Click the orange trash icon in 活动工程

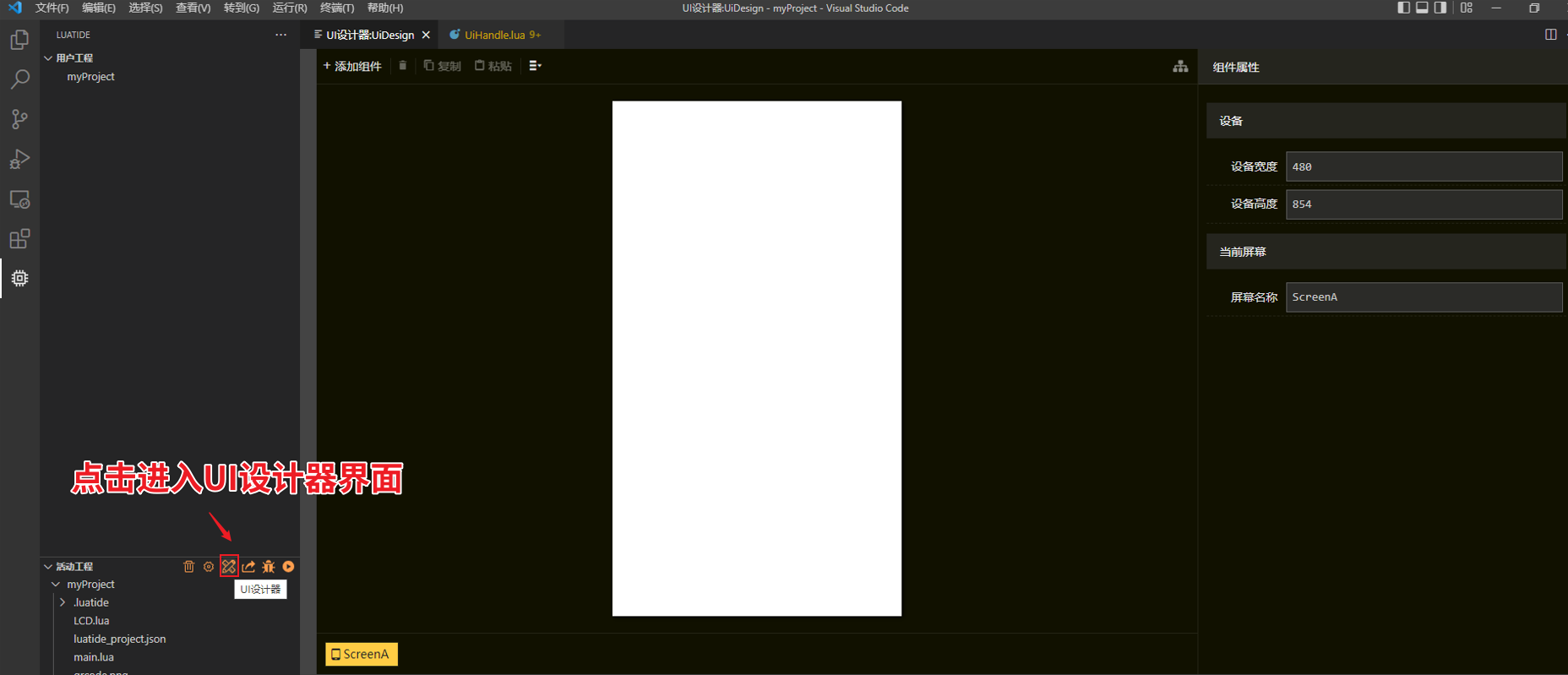coord(189,567)
